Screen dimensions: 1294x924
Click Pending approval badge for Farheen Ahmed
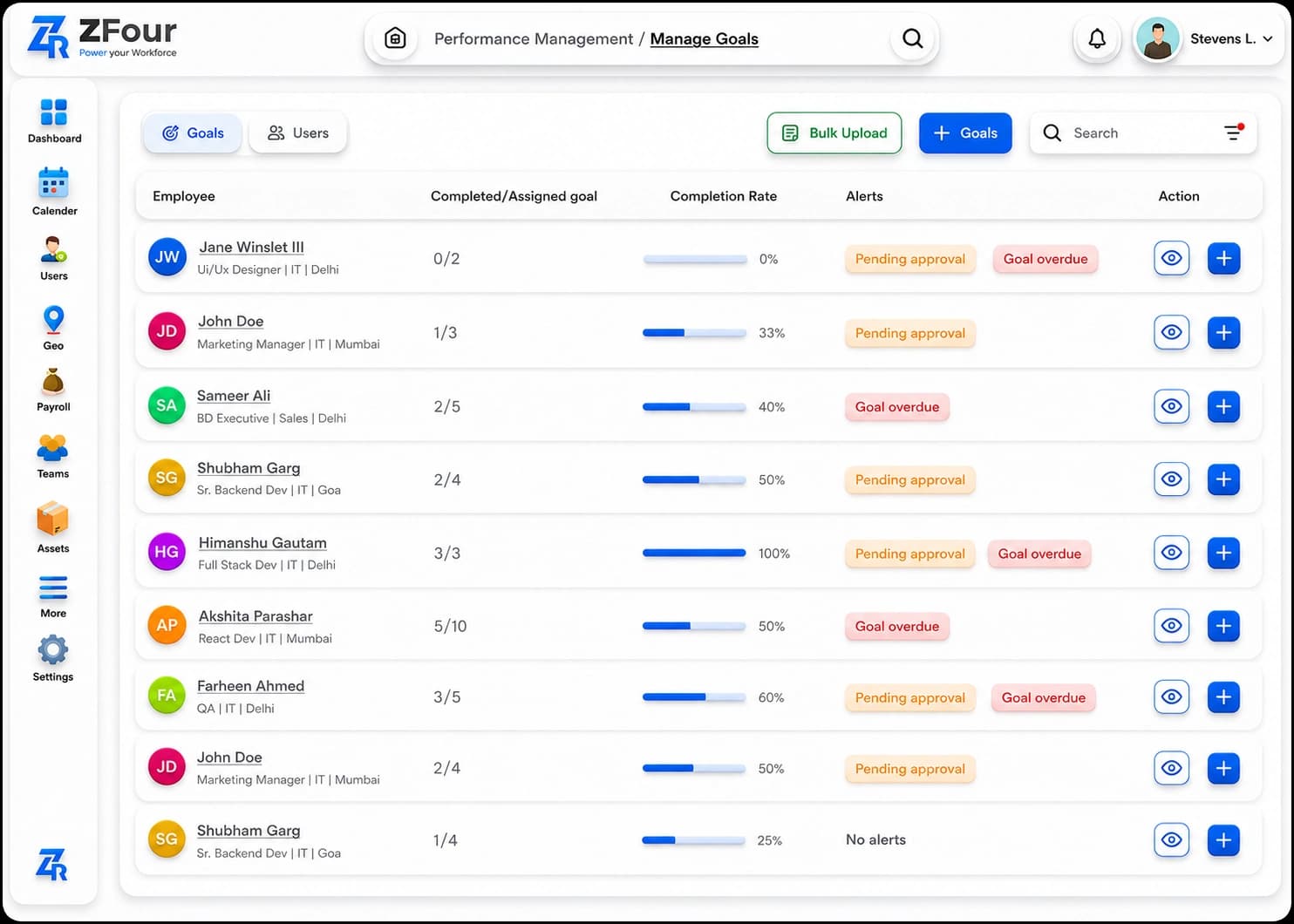909,697
